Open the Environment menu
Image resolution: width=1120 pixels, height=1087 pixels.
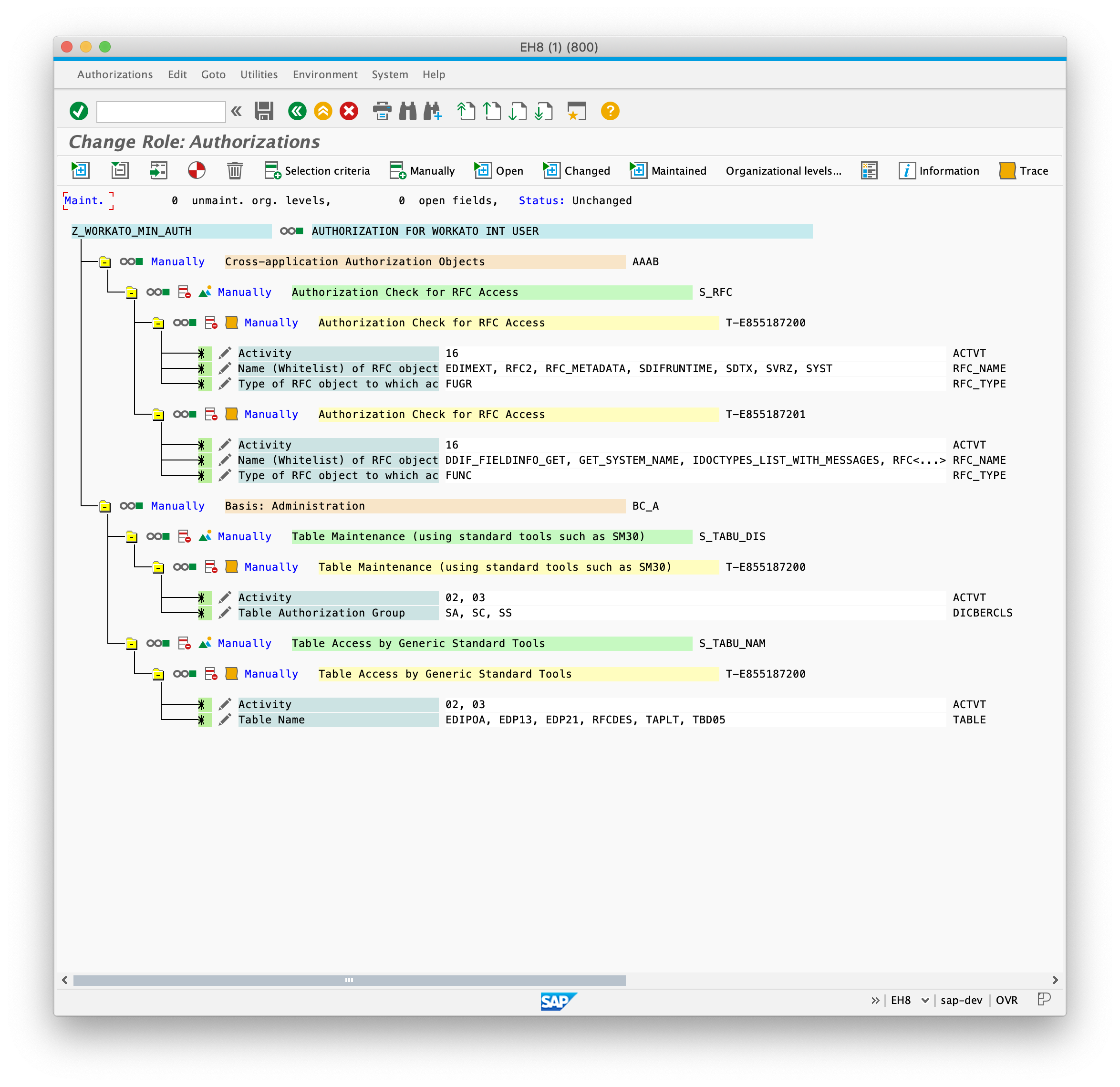(324, 74)
